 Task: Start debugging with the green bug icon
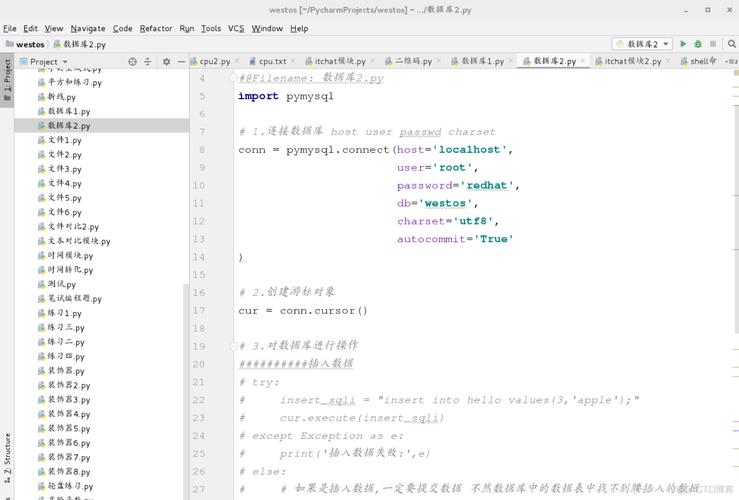pos(698,44)
